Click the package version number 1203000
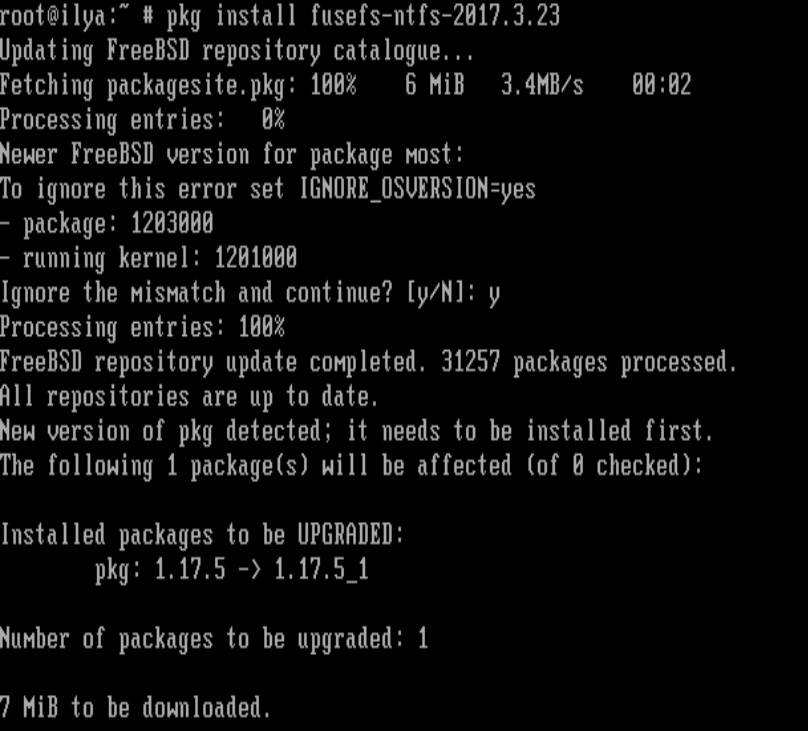This screenshot has height=731, width=808. click(x=172, y=224)
